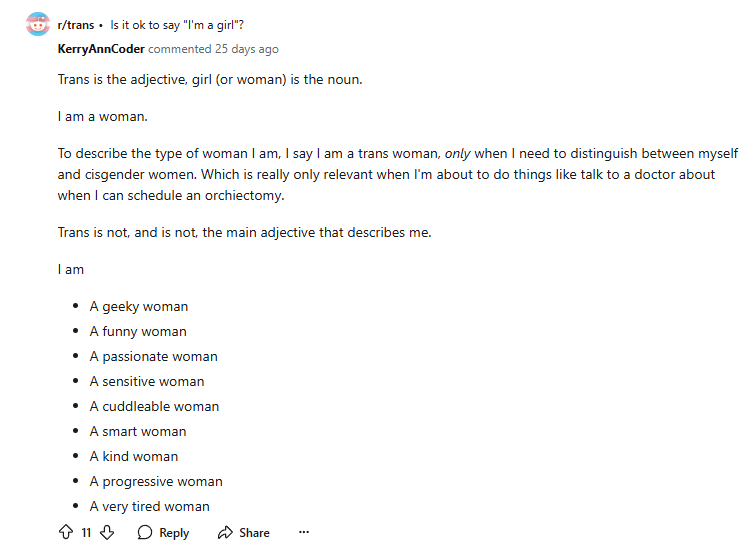Click the Reply button label
The width and height of the screenshot is (746, 560).
[x=174, y=533]
